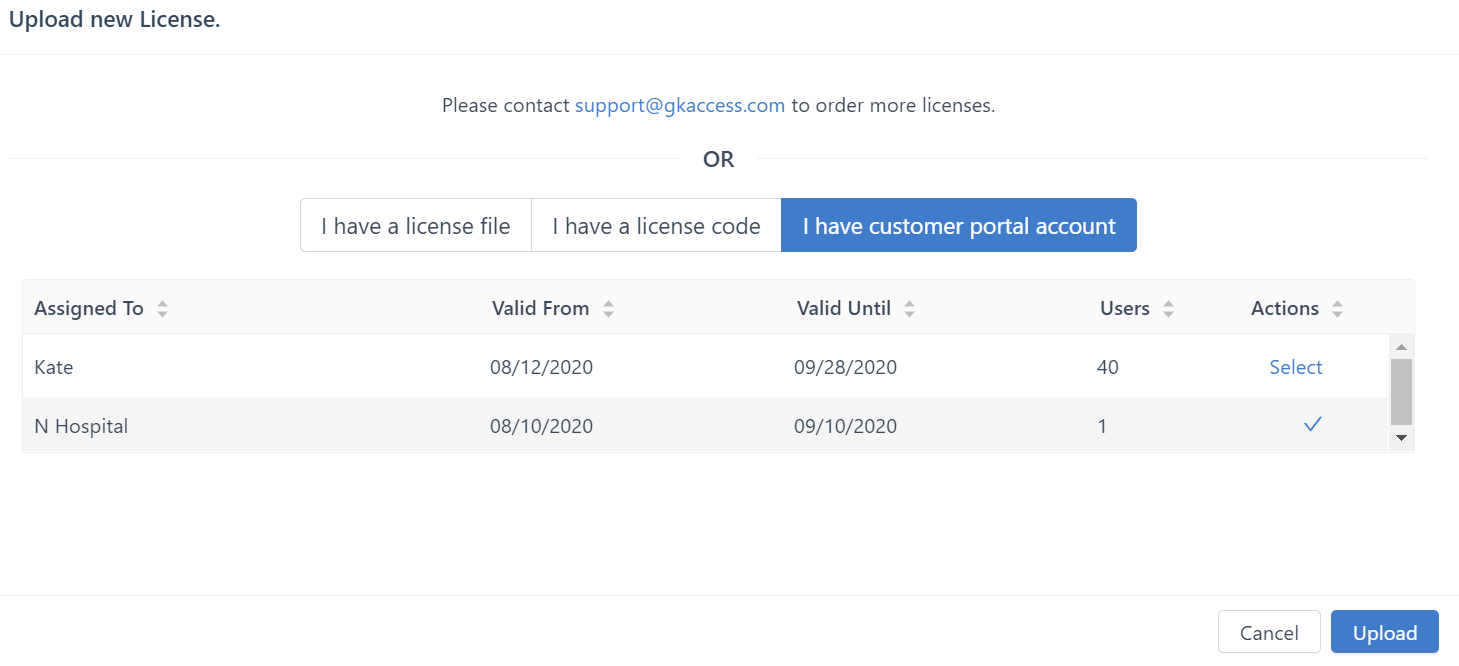The height and width of the screenshot is (666, 1459).
Task: Sort by Assigned To column icon
Action: click(162, 309)
